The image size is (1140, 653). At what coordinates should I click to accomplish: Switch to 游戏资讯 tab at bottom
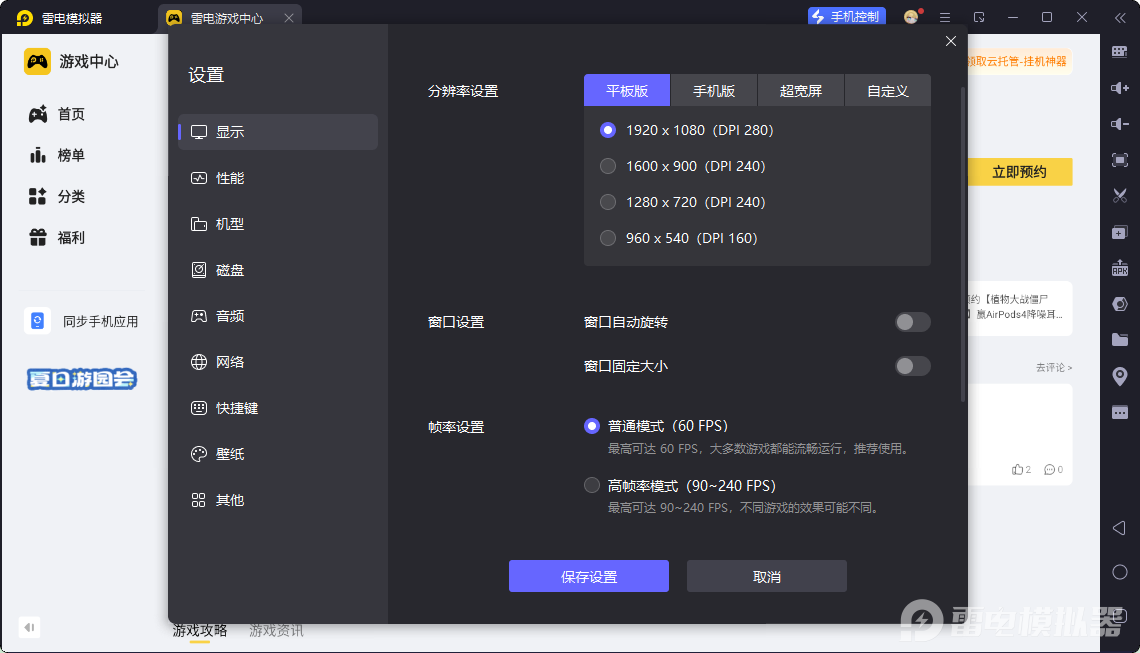[x=276, y=630]
